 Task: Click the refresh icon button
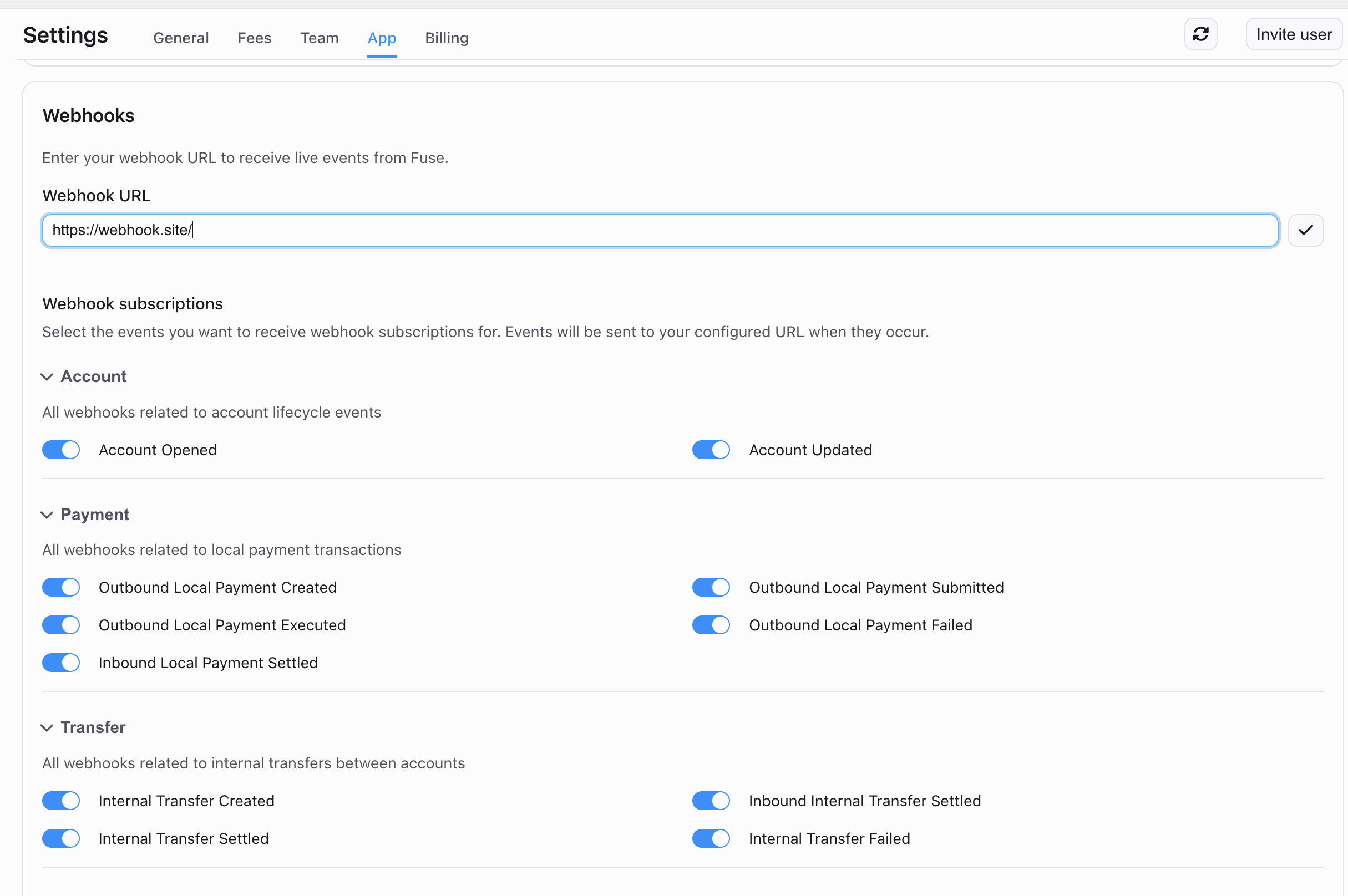click(x=1200, y=35)
